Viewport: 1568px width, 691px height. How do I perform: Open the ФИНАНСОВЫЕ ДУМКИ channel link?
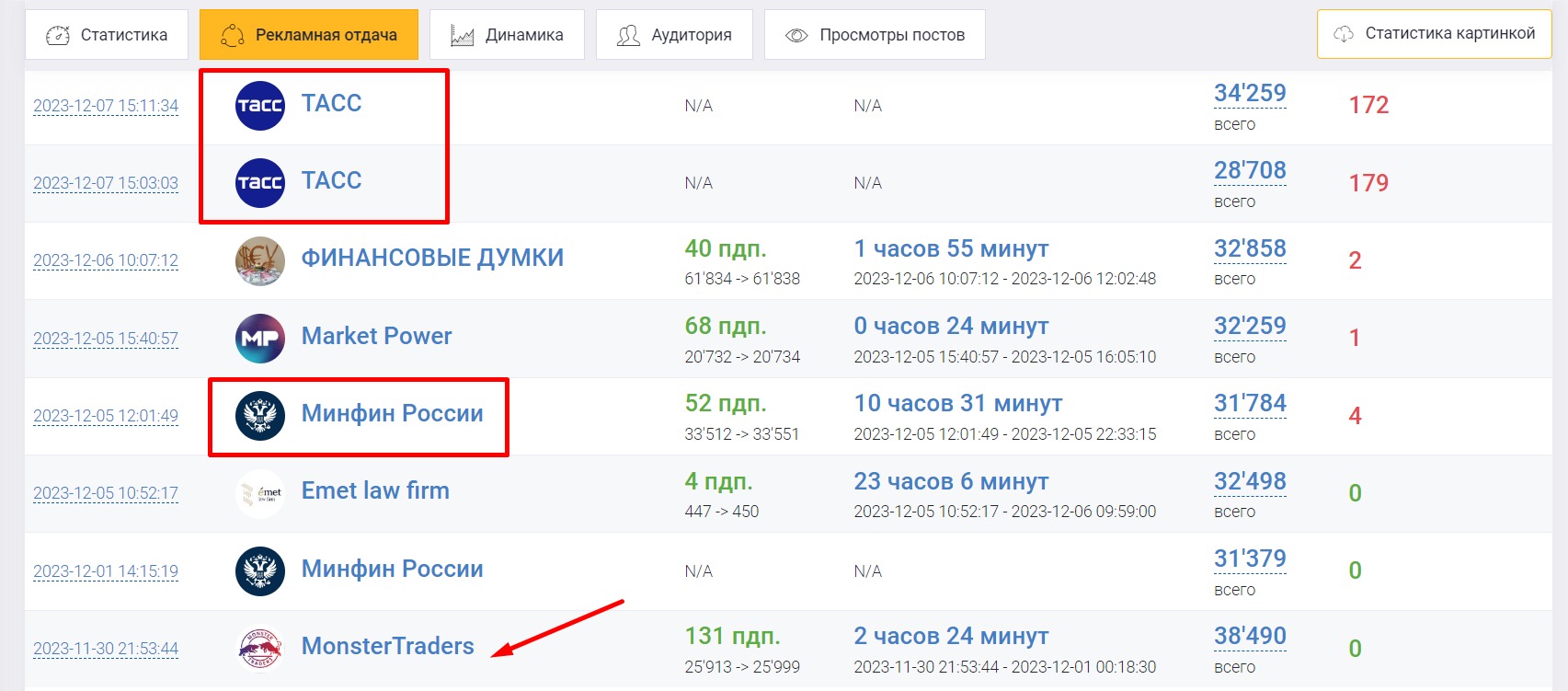click(433, 258)
